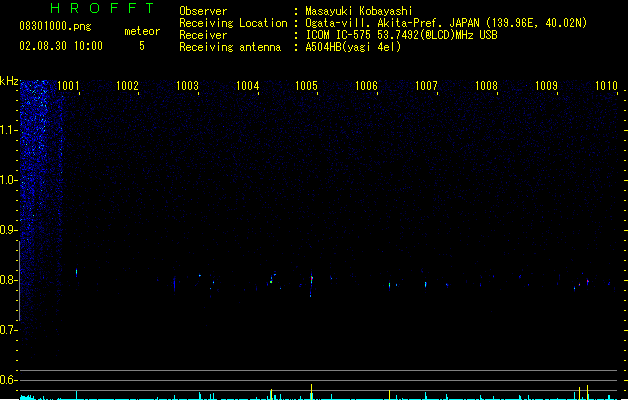Click antenna value A504HB(yagi 4el)
629x400 pixels.
353,47
